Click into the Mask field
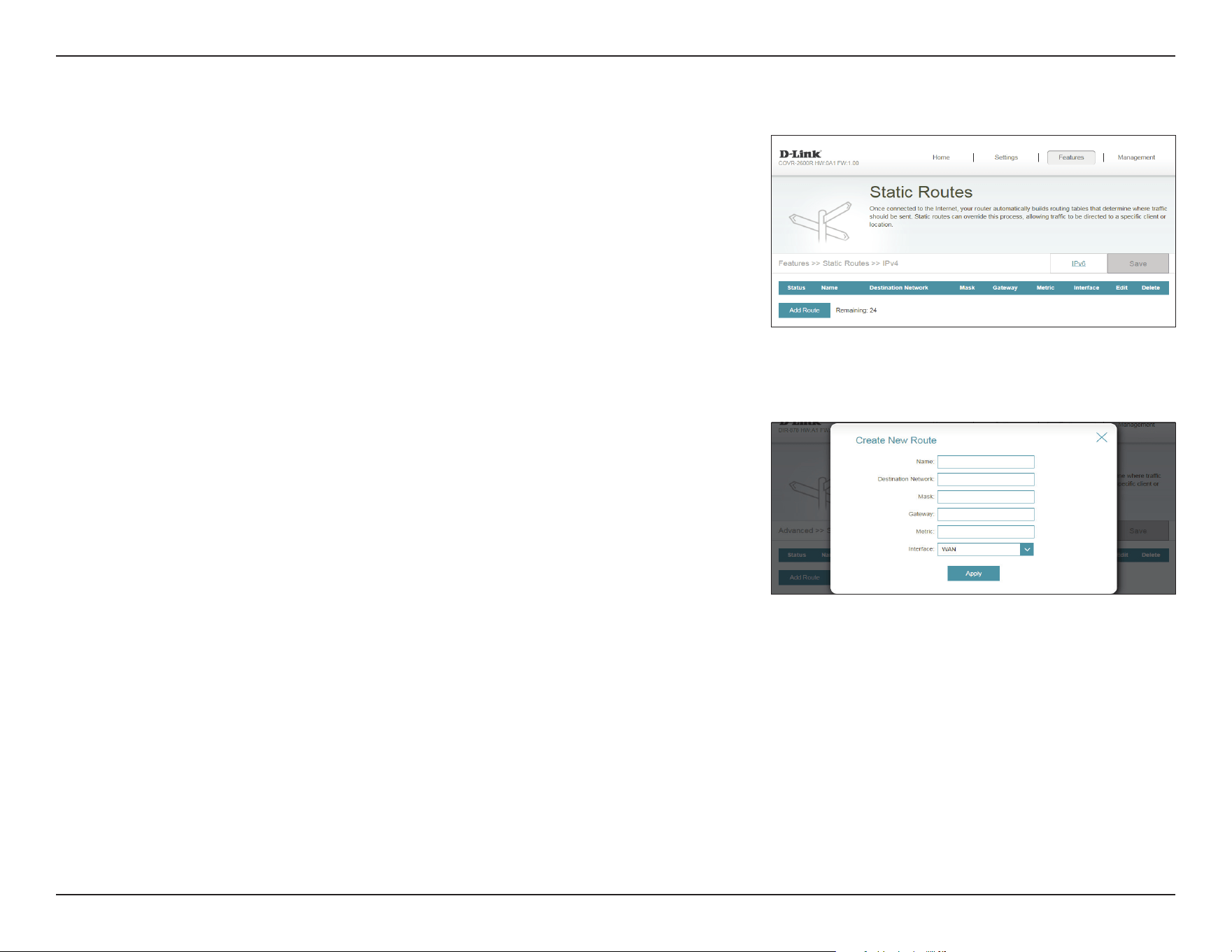Viewport: 1232px width, 952px height. [x=986, y=497]
